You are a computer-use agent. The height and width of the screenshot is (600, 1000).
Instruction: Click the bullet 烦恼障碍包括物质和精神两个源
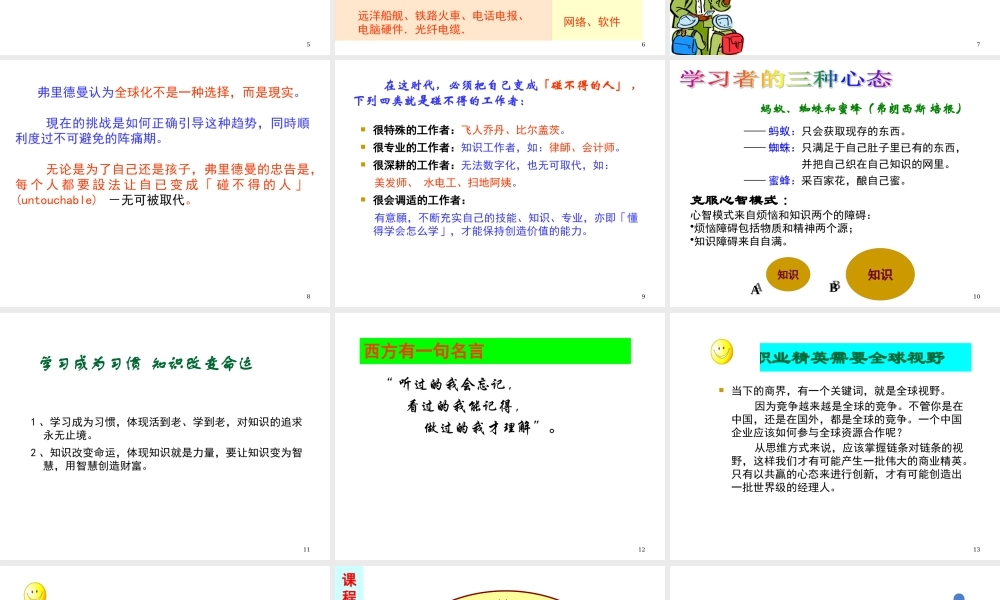coord(772,228)
